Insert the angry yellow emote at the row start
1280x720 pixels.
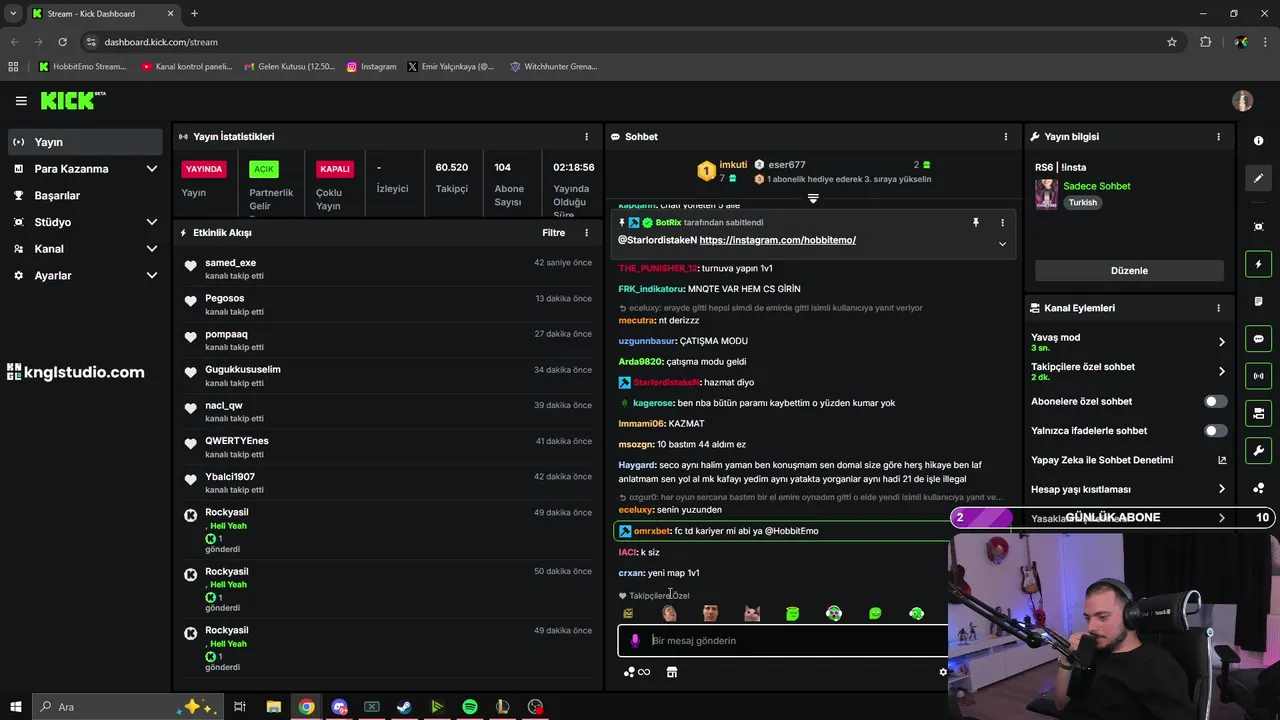click(628, 613)
